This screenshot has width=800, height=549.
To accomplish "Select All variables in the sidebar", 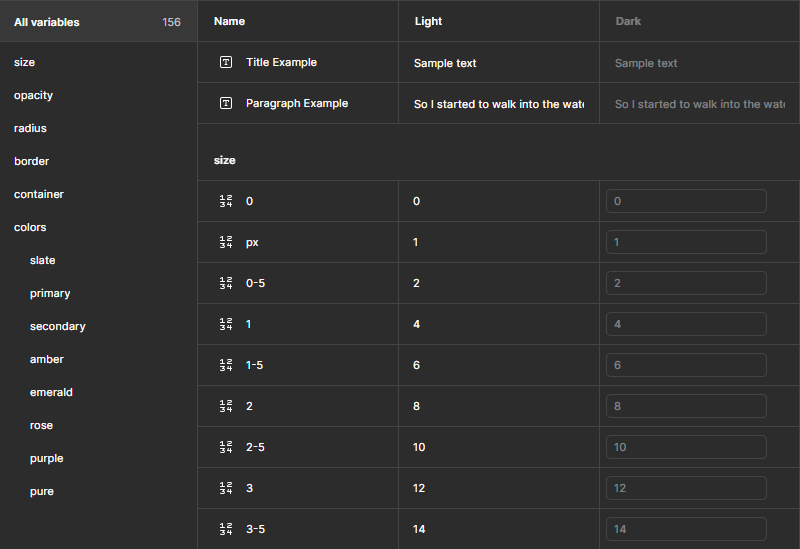I will (x=47, y=22).
